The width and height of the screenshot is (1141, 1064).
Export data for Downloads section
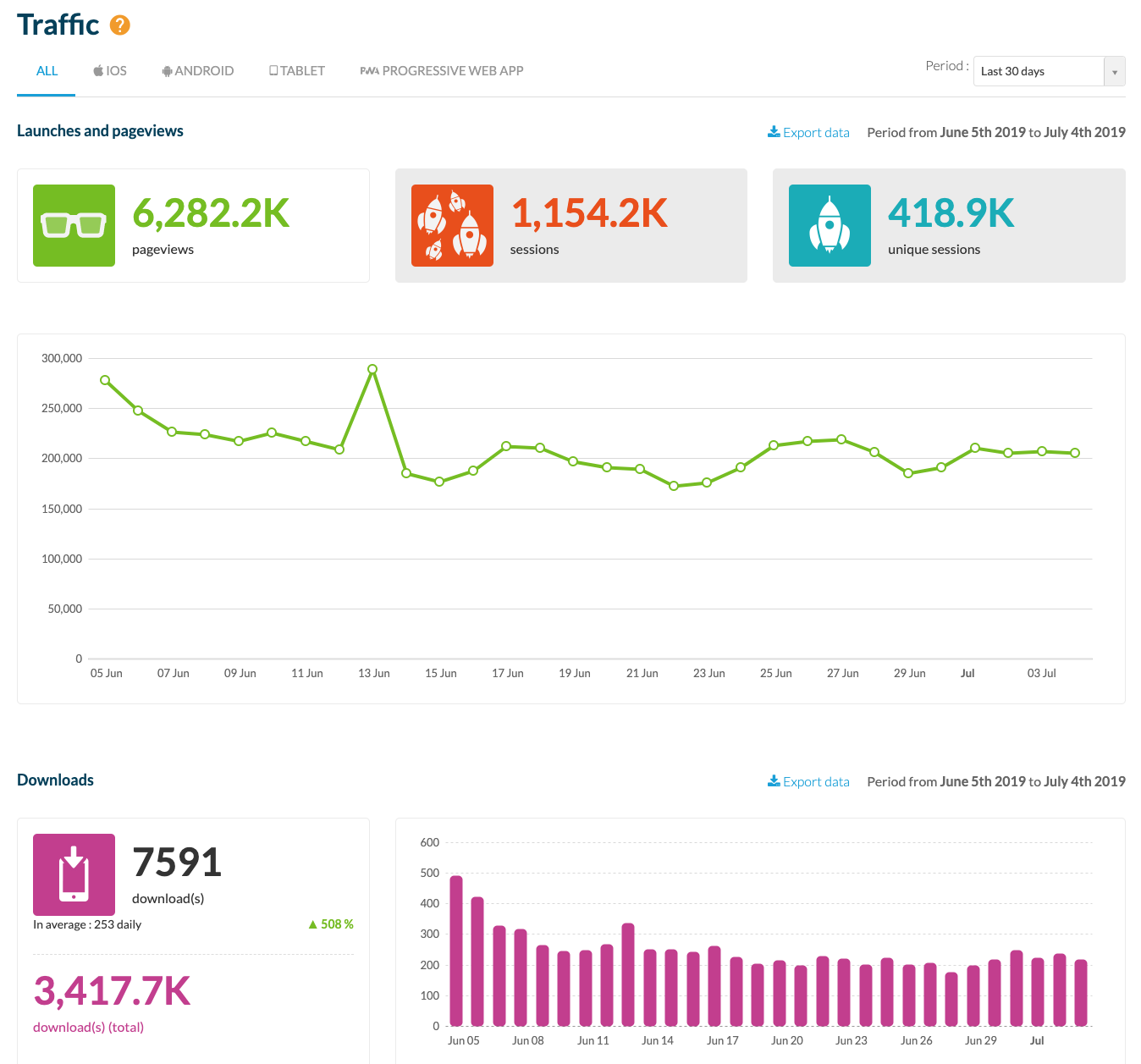[x=808, y=781]
